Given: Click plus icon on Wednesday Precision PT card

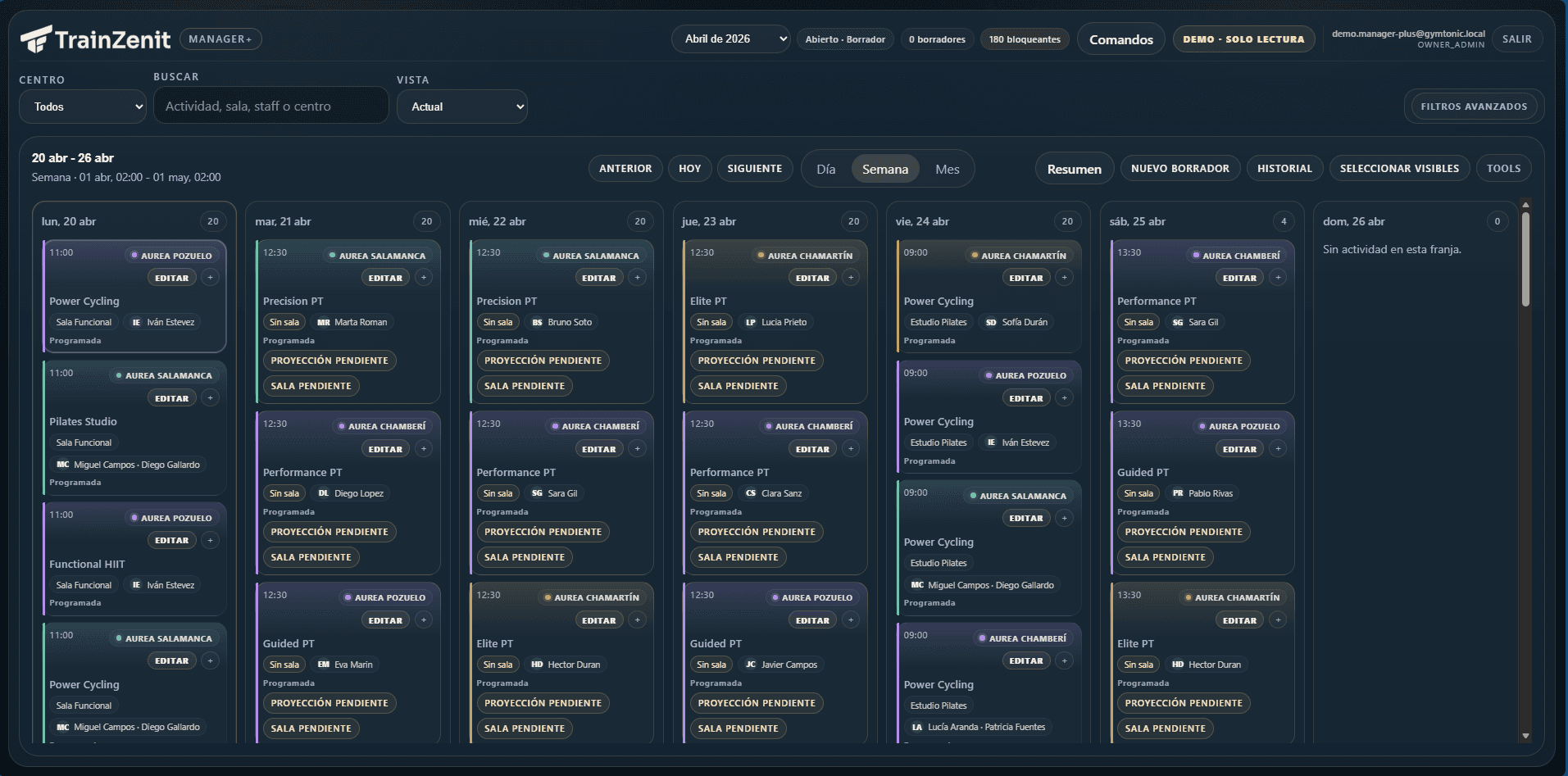Looking at the screenshot, I should tap(638, 278).
